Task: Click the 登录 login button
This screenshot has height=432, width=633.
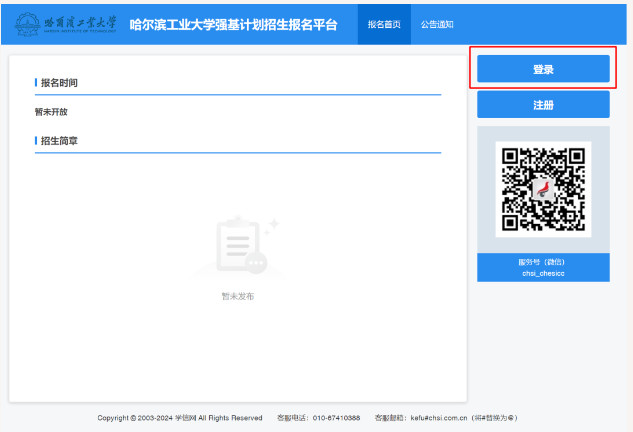Action: click(543, 69)
